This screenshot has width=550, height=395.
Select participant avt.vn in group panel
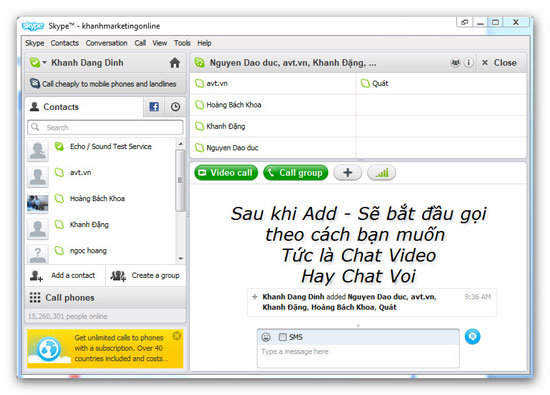point(273,83)
